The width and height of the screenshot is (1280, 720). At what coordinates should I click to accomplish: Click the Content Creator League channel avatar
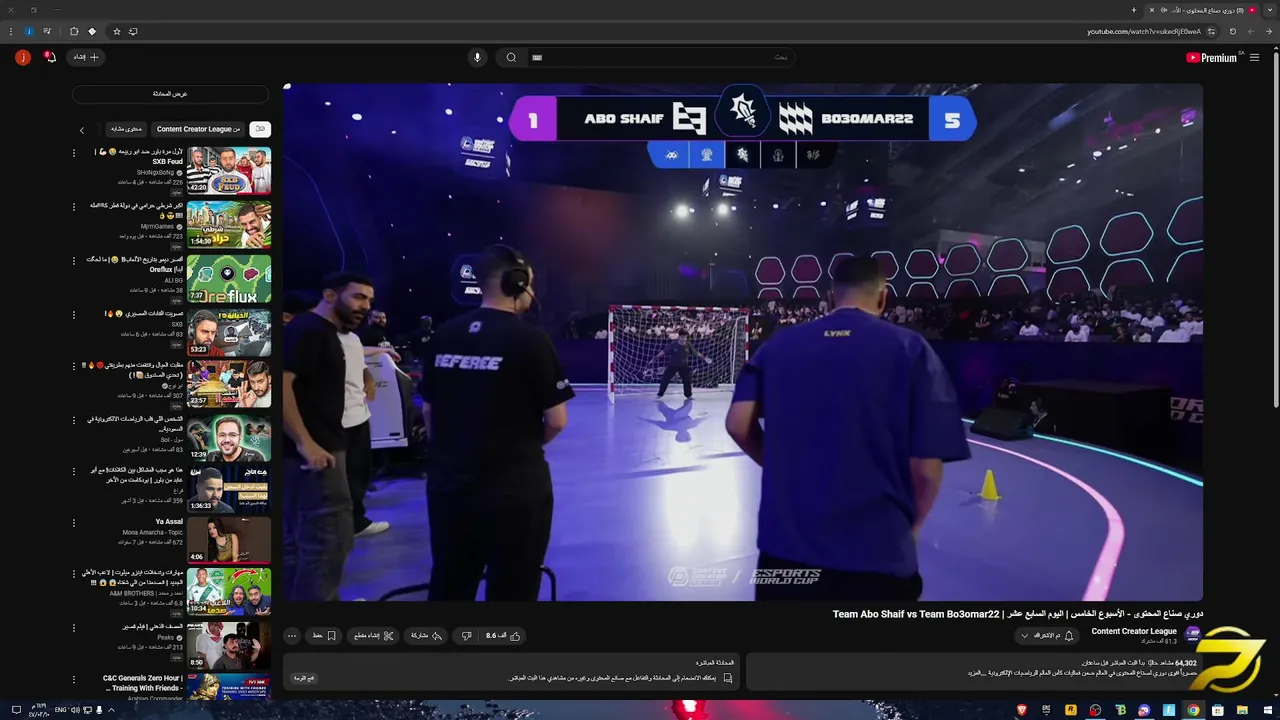coord(1192,635)
